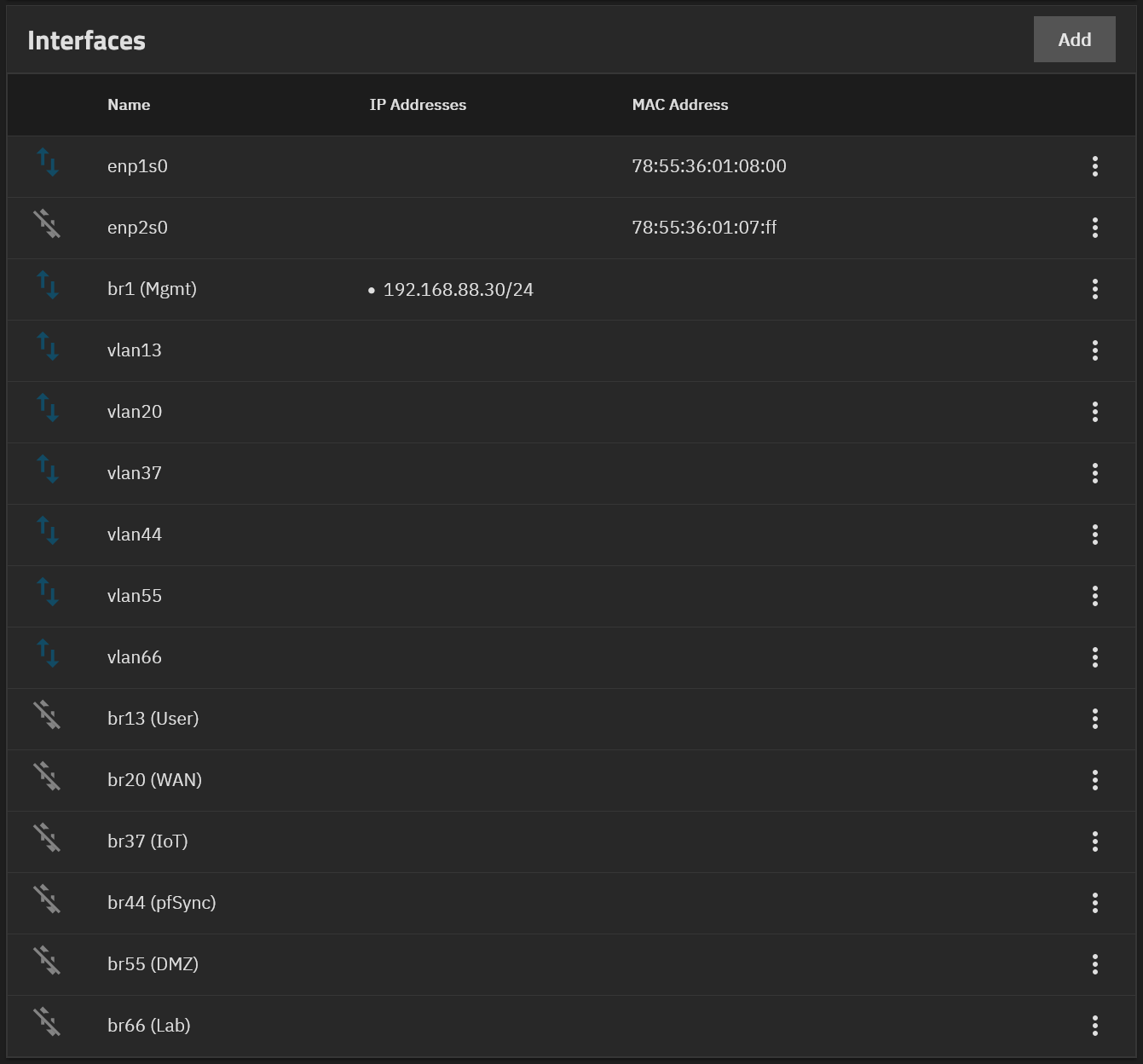
Task: Click the link status icon for enp1s0
Action: coord(48,163)
